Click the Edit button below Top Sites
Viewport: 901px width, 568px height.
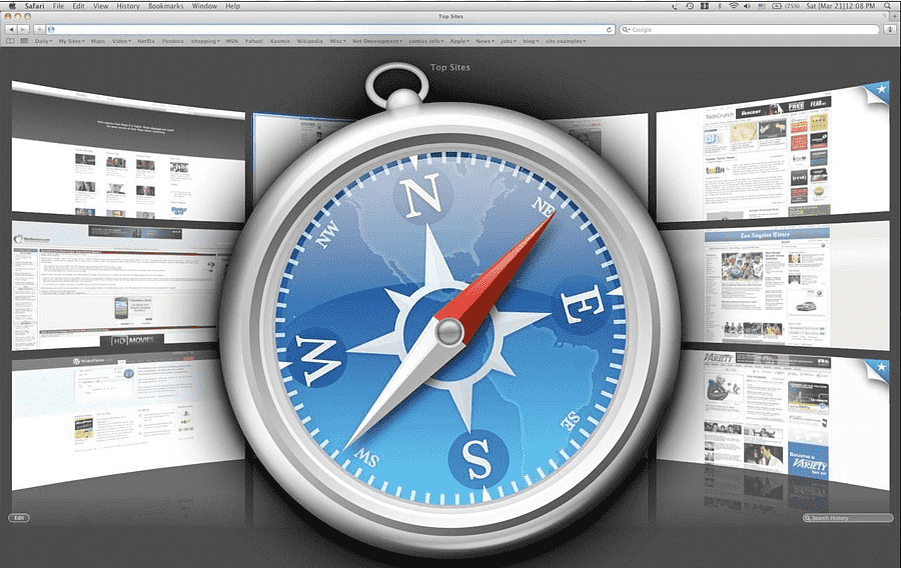19,518
